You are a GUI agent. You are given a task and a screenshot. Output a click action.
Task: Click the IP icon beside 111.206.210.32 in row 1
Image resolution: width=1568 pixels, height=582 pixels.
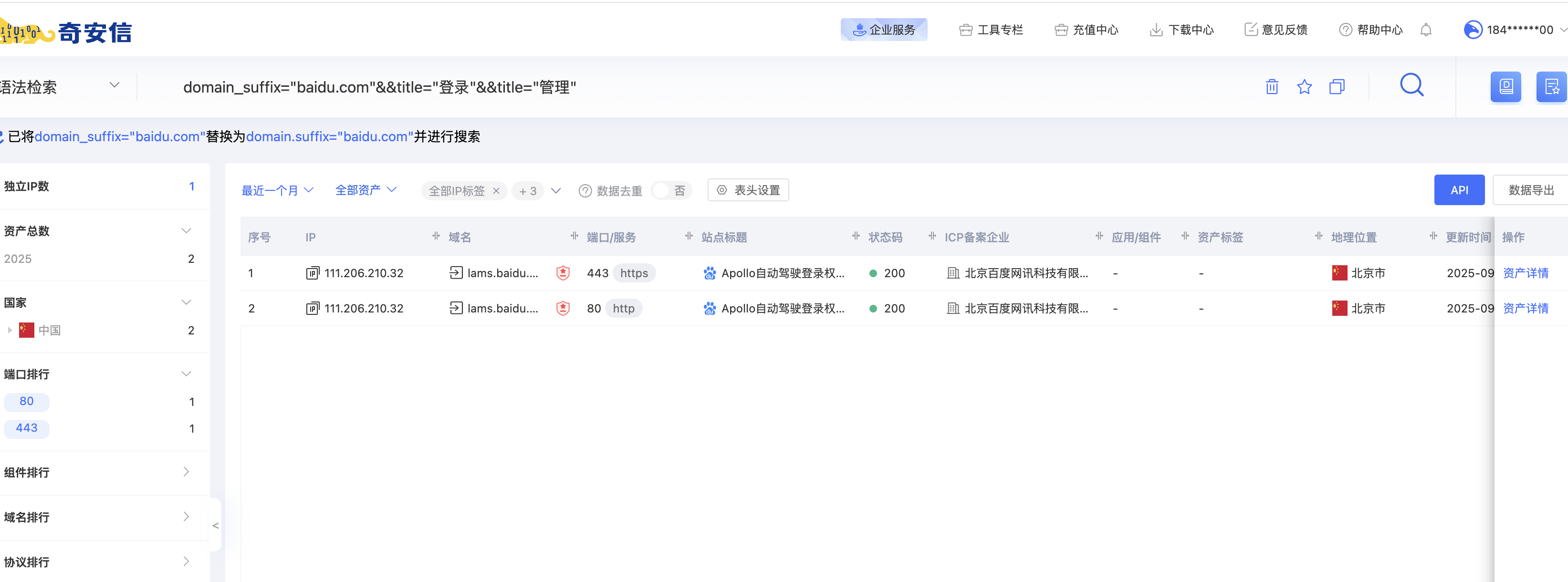click(312, 273)
